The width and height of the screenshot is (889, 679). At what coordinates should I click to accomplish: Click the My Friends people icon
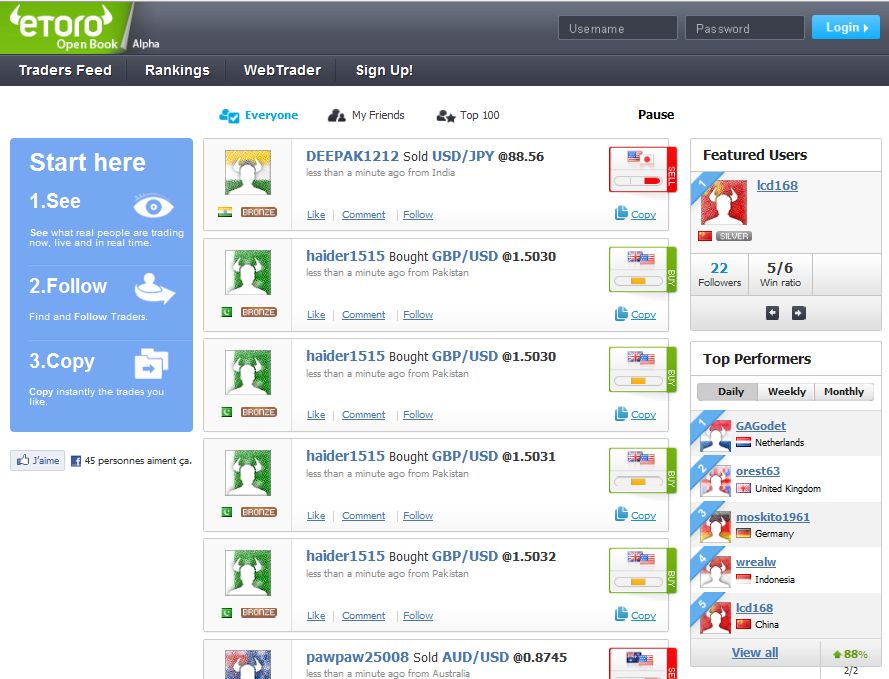click(336, 116)
